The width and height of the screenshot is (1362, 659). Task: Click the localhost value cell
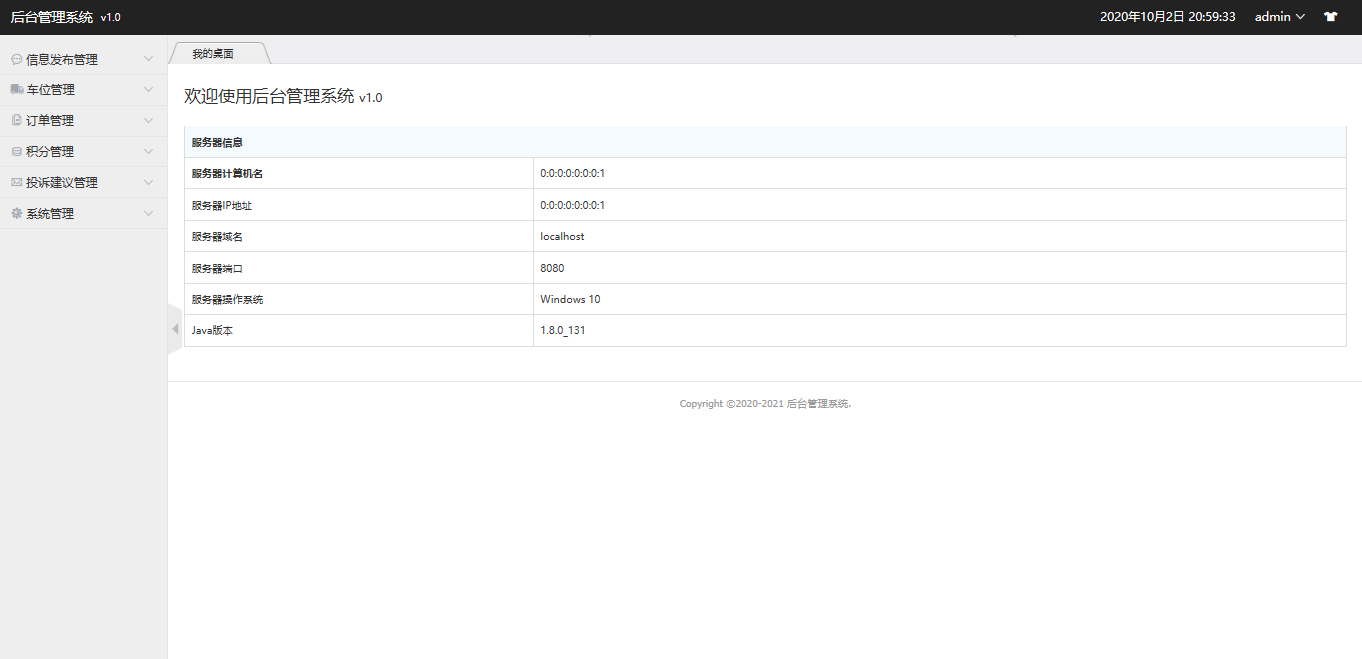(940, 236)
